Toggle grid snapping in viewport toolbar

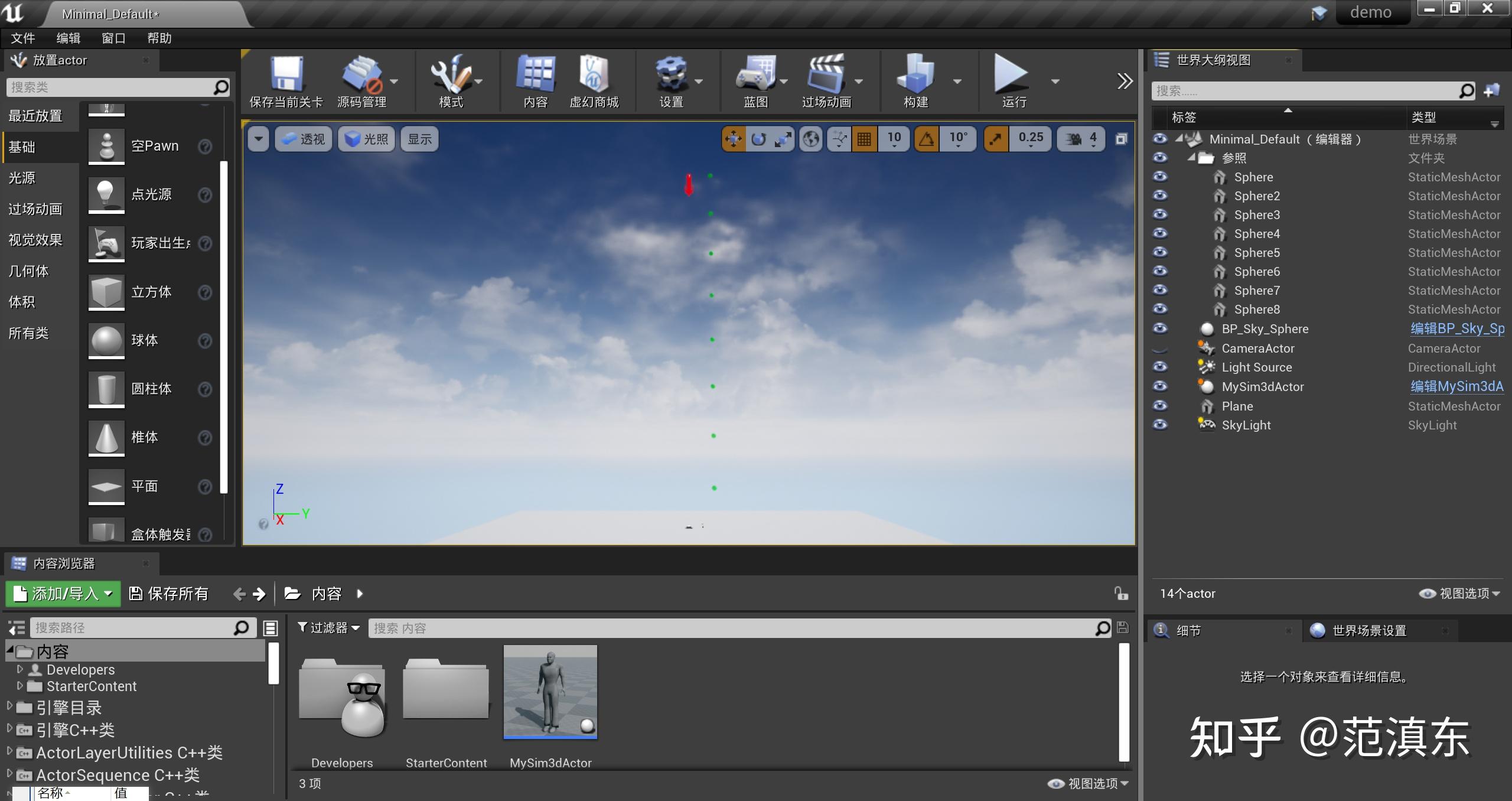pos(865,138)
